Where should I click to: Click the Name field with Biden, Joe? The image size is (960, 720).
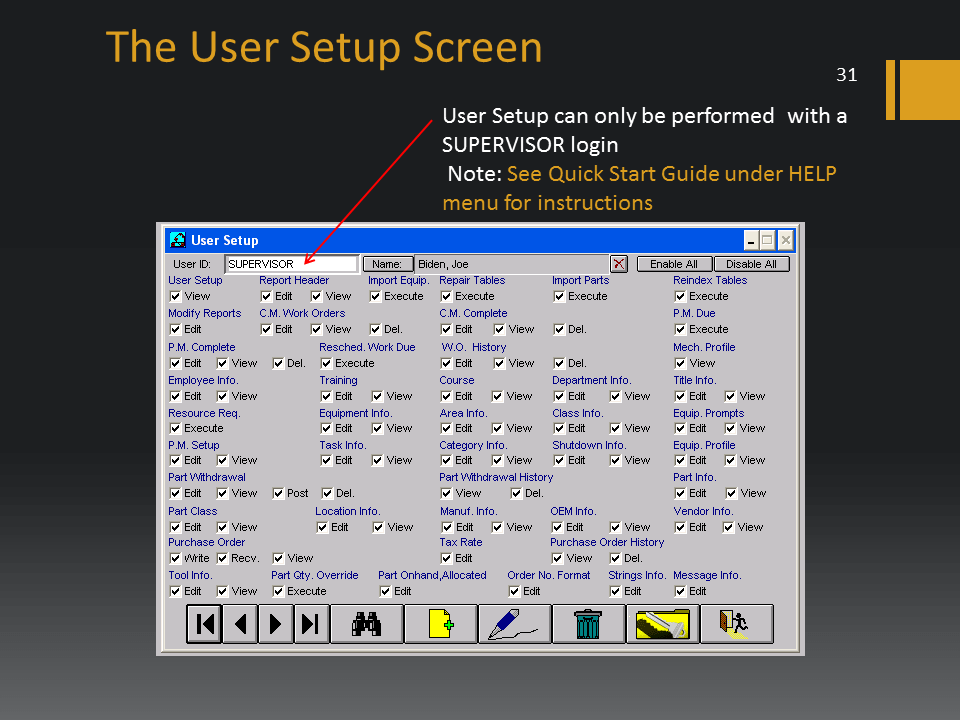tap(512, 264)
